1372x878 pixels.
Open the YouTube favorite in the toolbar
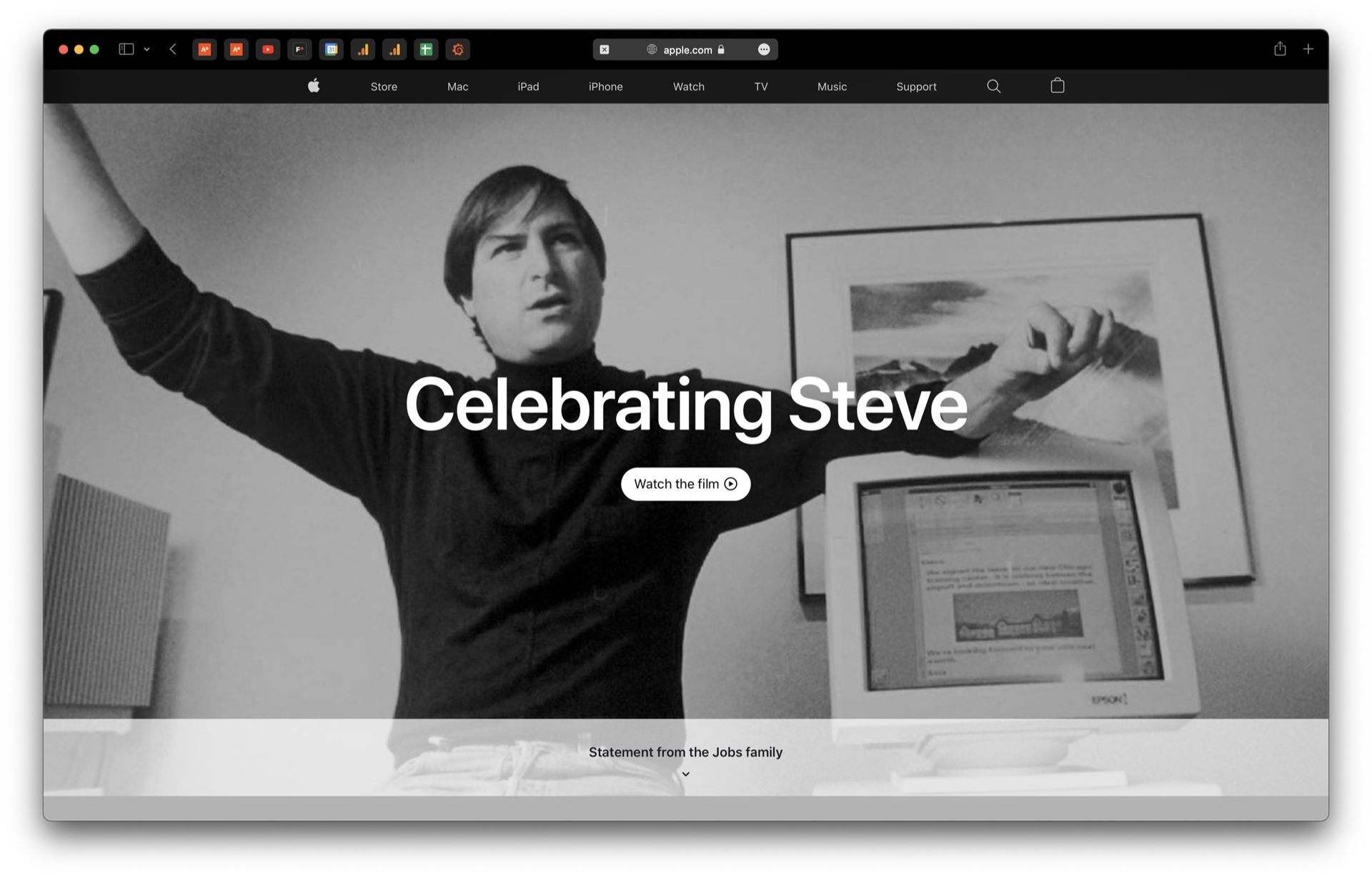pyautogui.click(x=268, y=49)
